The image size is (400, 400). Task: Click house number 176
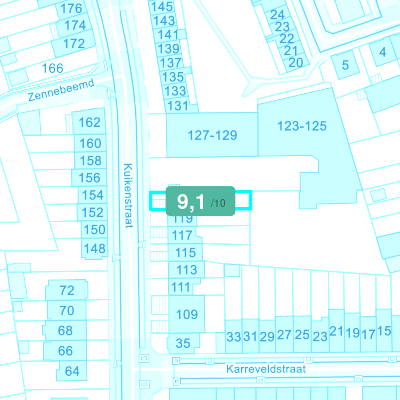pos(71,8)
